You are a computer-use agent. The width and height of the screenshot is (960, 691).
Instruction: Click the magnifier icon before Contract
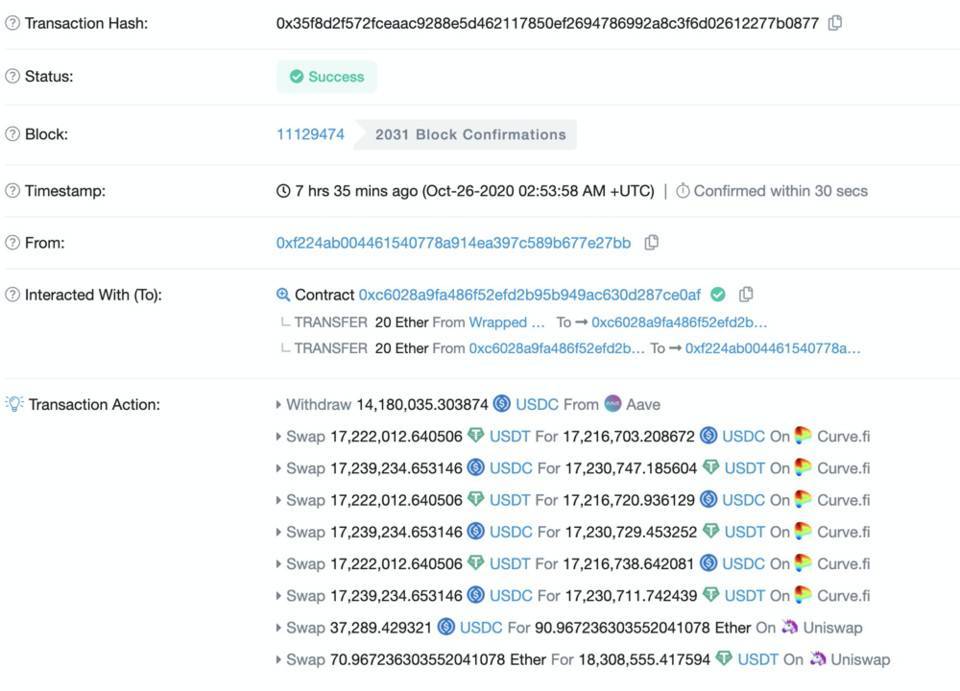(283, 295)
